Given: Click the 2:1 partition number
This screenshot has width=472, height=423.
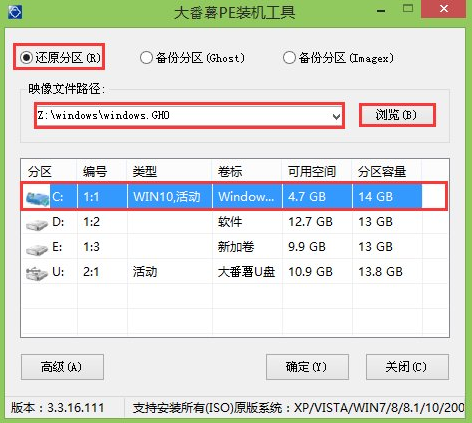Looking at the screenshot, I should click(91, 272).
